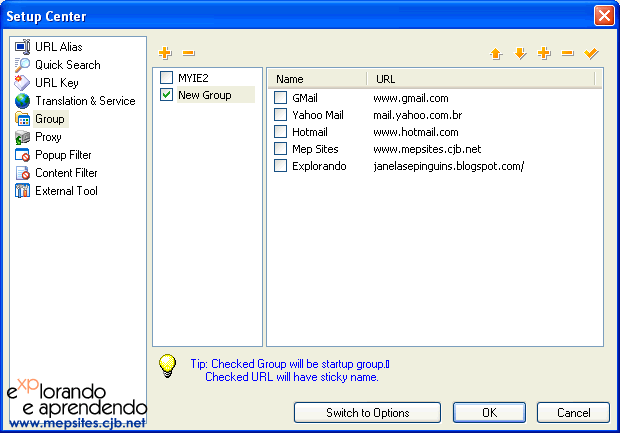
Task: Click the www.mepsites.cjb.net URL cell
Action: tap(427, 149)
